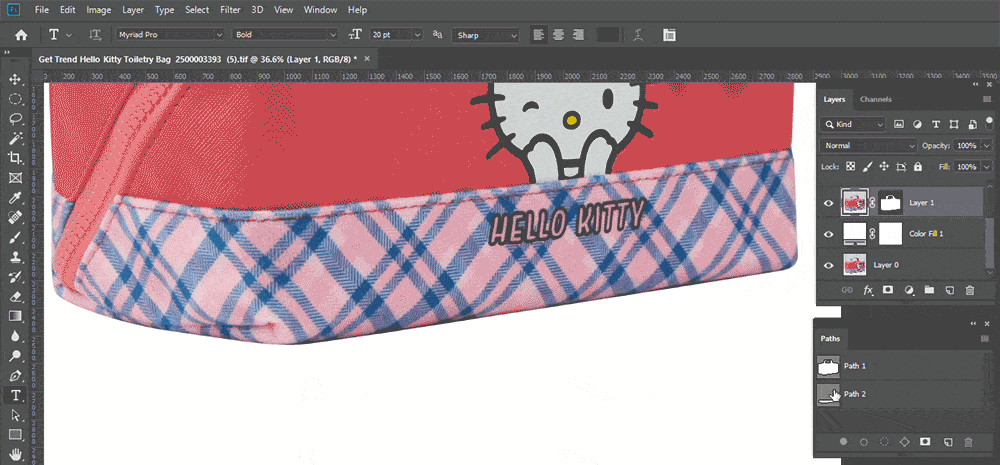Toggle lock all padlock icon

(x=918, y=166)
